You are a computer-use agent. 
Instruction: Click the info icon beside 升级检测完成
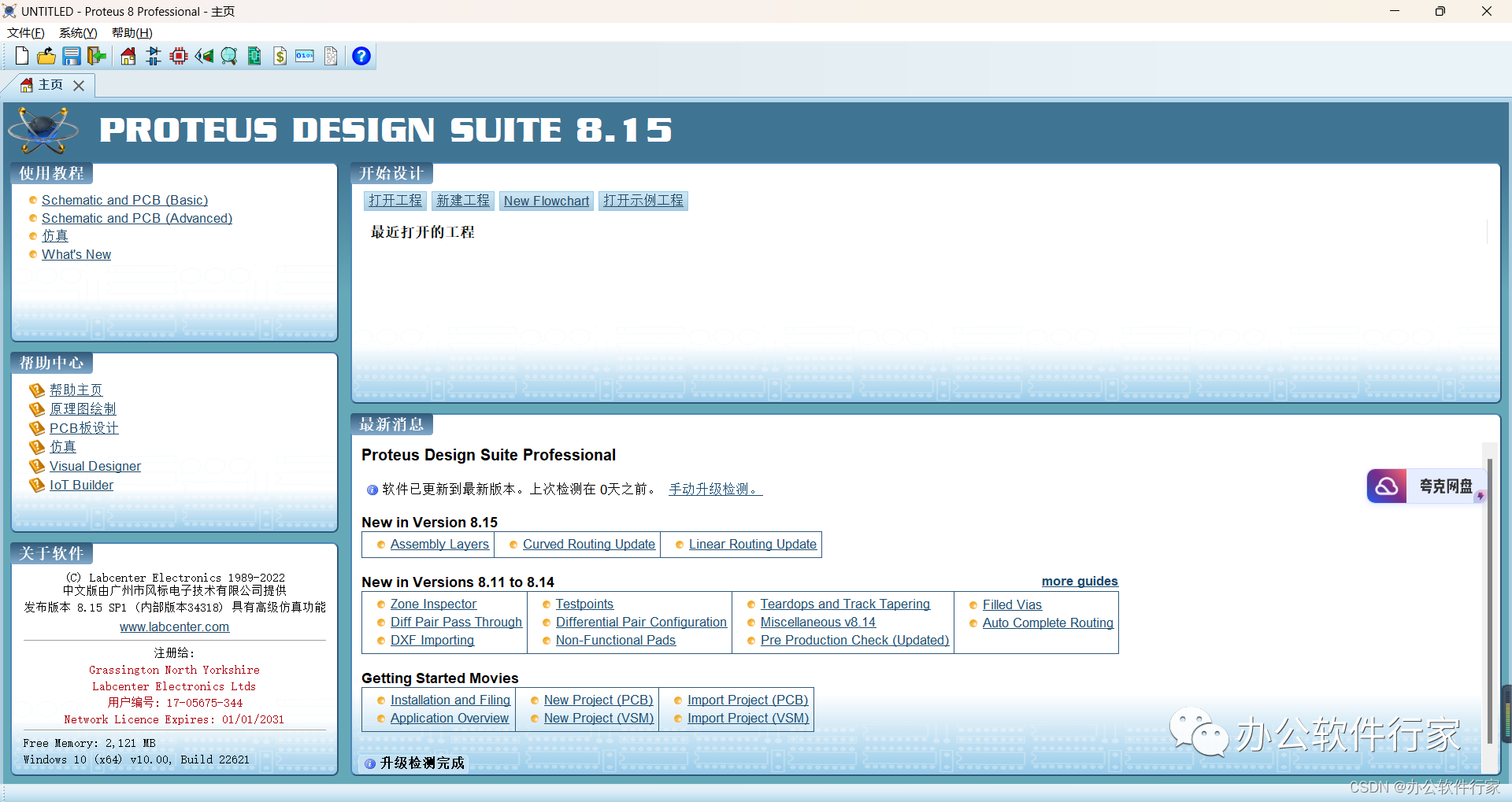[x=370, y=763]
